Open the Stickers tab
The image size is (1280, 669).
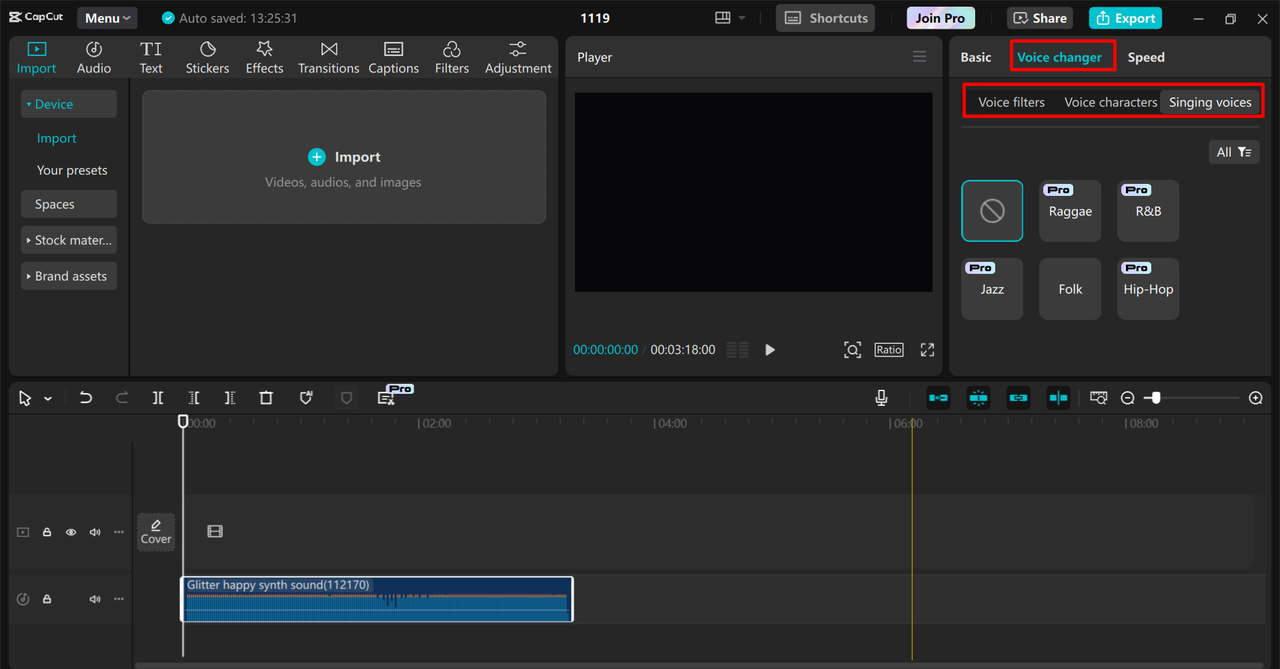tap(207, 58)
